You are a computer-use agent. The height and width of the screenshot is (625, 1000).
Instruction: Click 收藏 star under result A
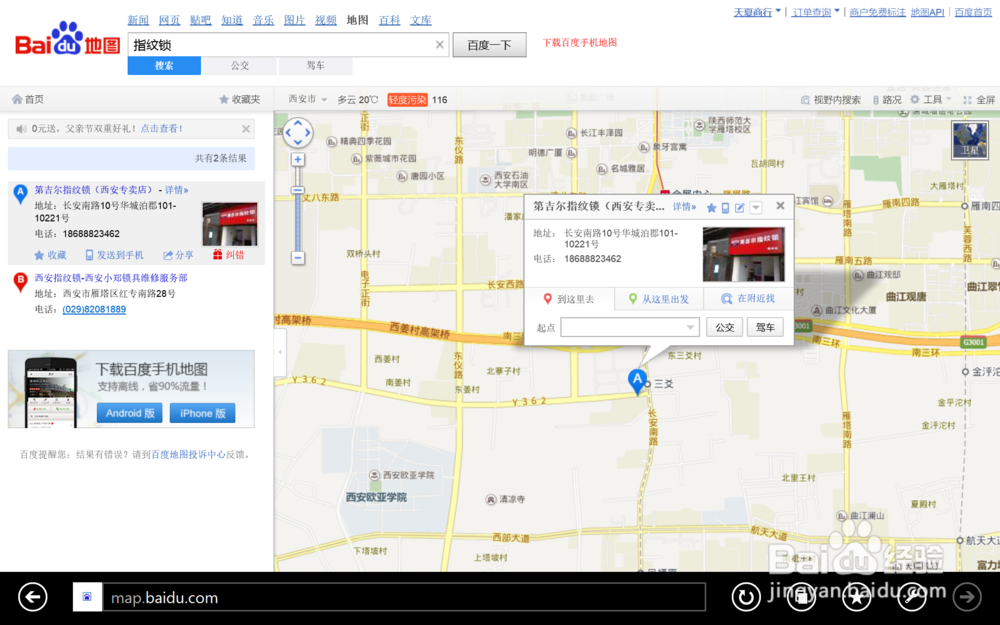coord(50,255)
